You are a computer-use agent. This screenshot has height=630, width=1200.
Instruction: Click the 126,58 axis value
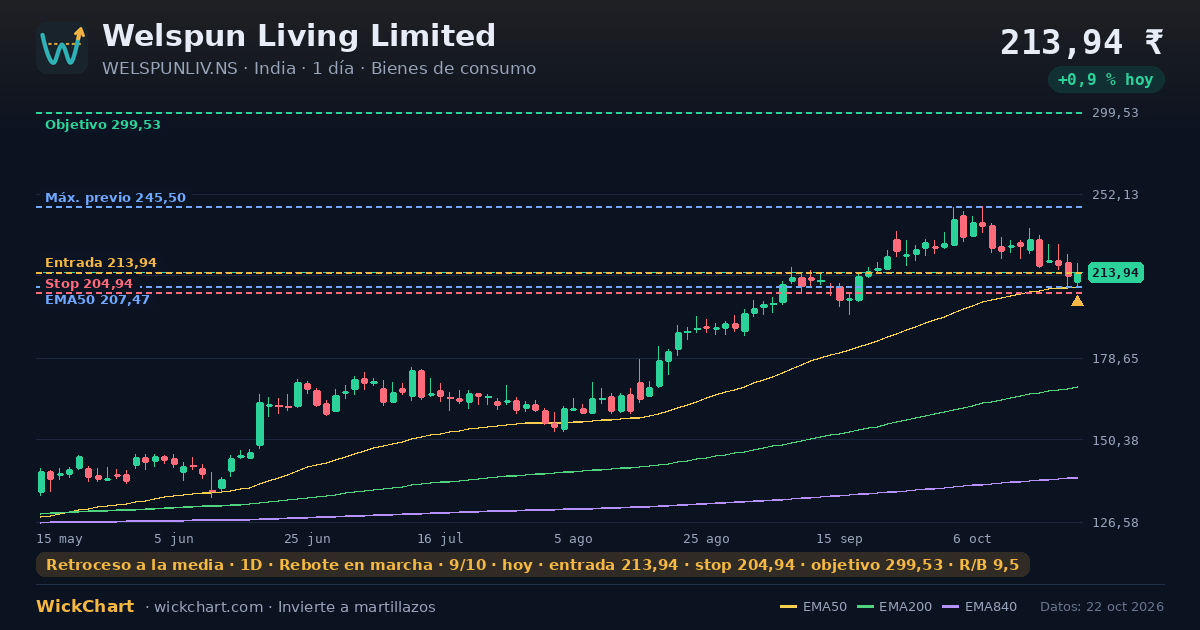1117,522
